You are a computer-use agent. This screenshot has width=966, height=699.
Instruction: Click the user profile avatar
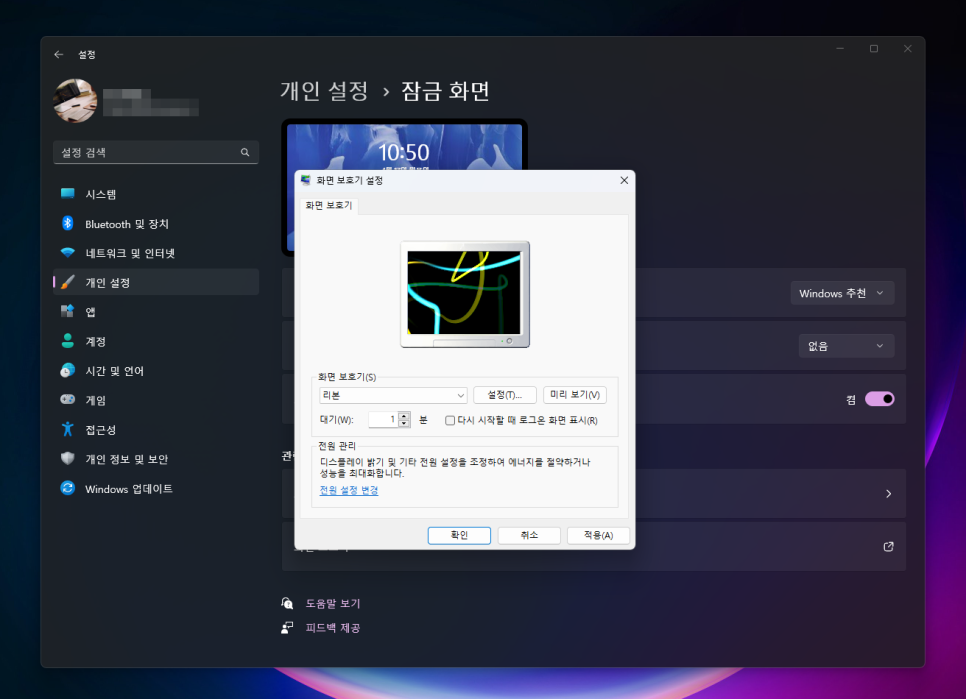pyautogui.click(x=75, y=100)
